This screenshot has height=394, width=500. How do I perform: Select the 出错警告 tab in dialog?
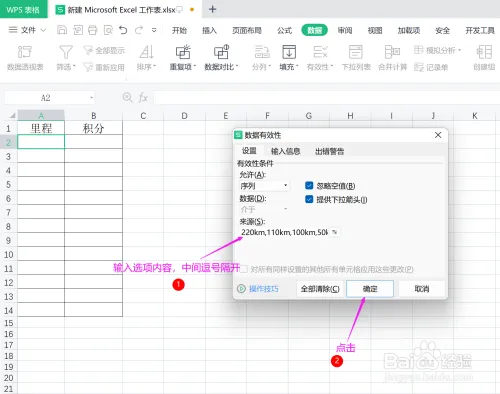pyautogui.click(x=329, y=151)
